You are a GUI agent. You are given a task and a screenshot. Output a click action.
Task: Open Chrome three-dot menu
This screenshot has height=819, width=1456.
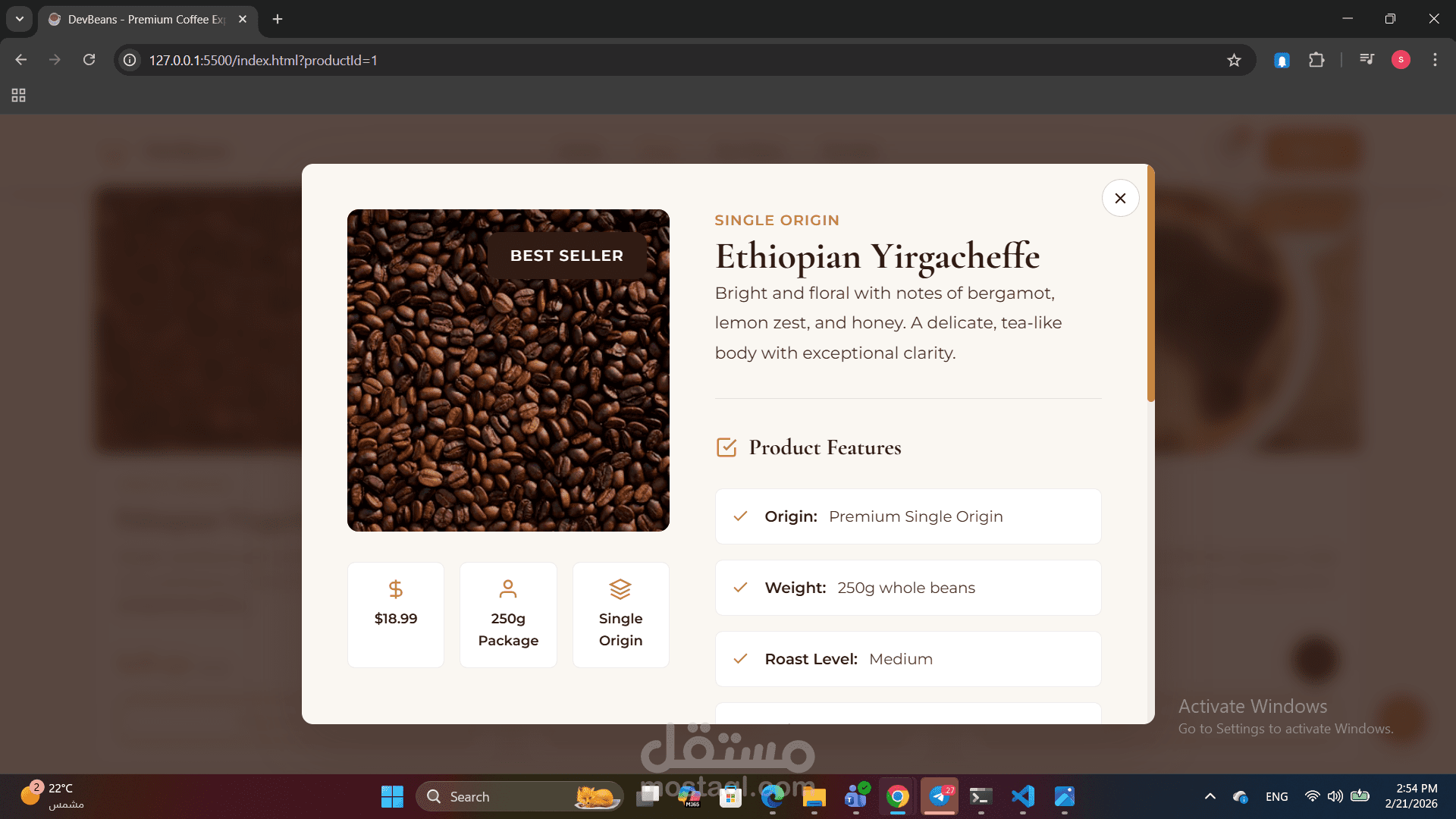point(1435,60)
